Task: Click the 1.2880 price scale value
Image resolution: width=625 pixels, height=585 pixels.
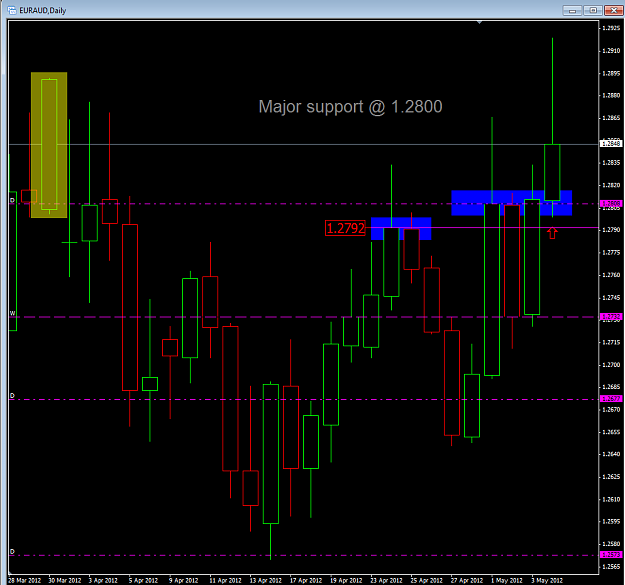Action: point(611,95)
